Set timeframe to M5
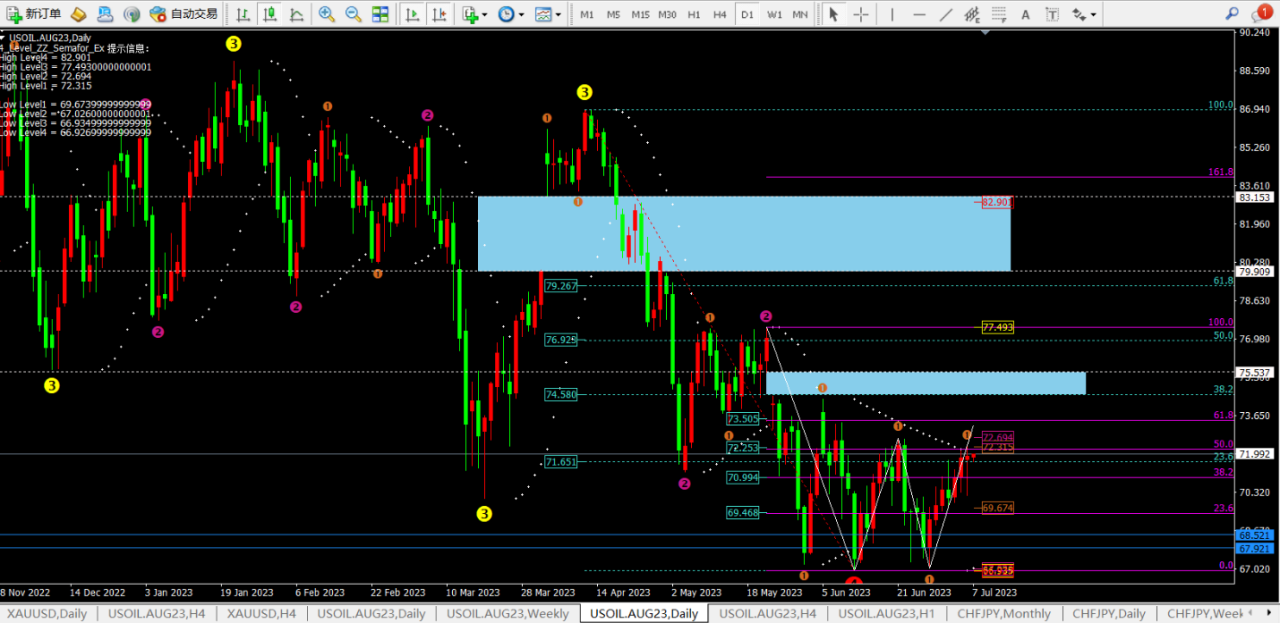The height and width of the screenshot is (623, 1280). 613,14
